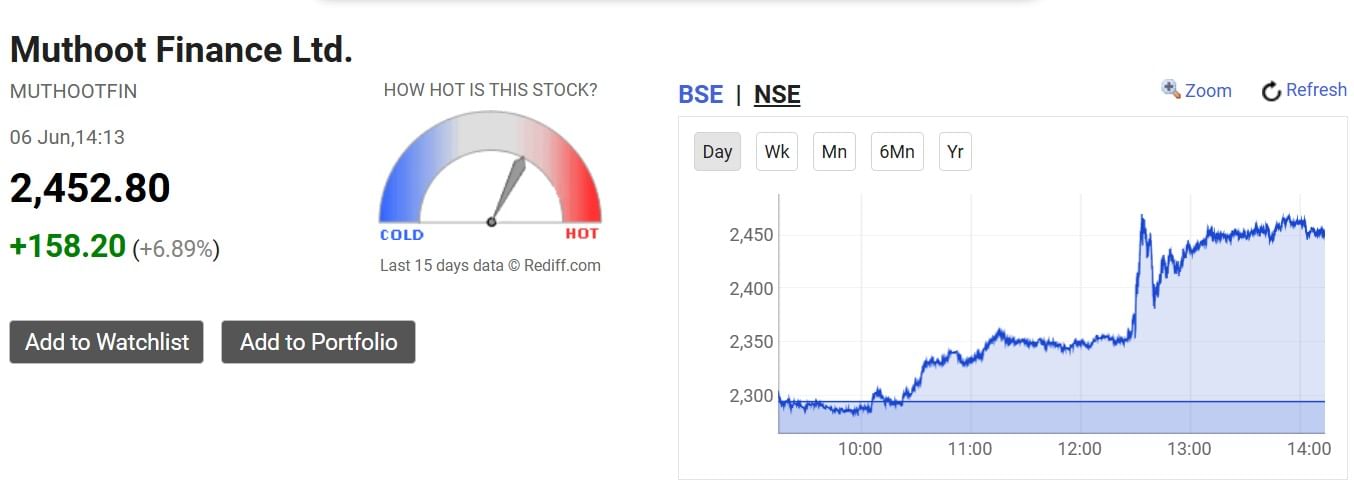Display the Yr chart range
The width and height of the screenshot is (1354, 489).
pos(955,152)
